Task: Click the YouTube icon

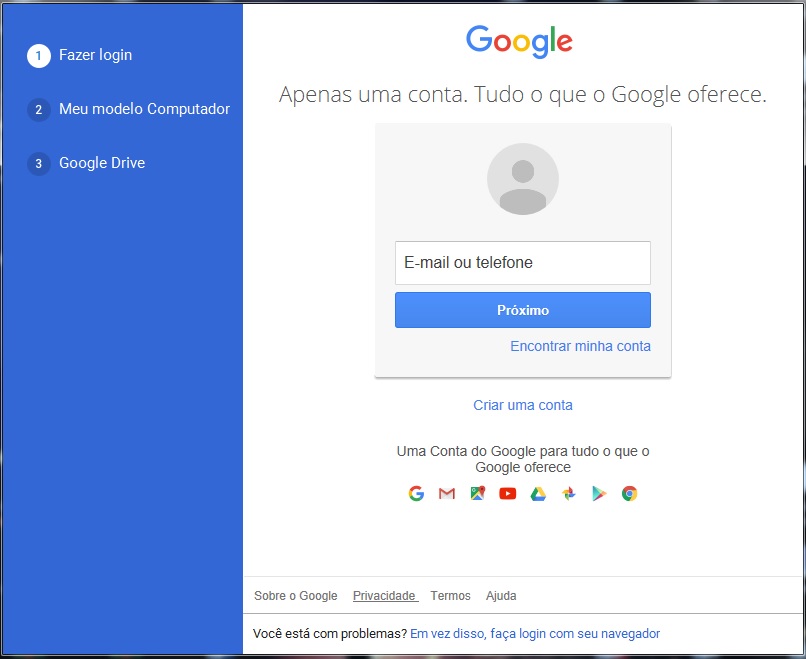Action: pos(507,493)
